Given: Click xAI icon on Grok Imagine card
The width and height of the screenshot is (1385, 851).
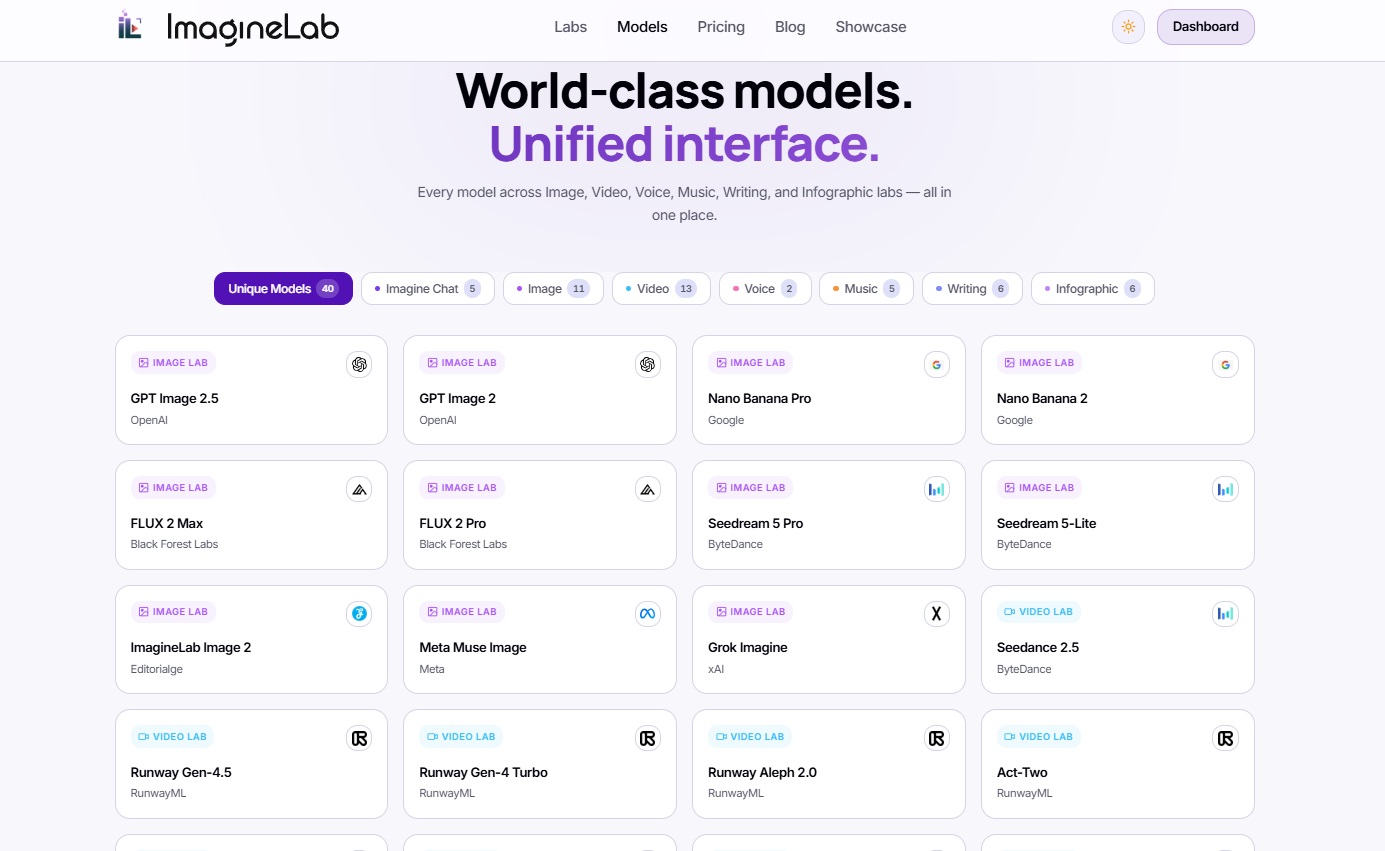Looking at the screenshot, I should 937,613.
